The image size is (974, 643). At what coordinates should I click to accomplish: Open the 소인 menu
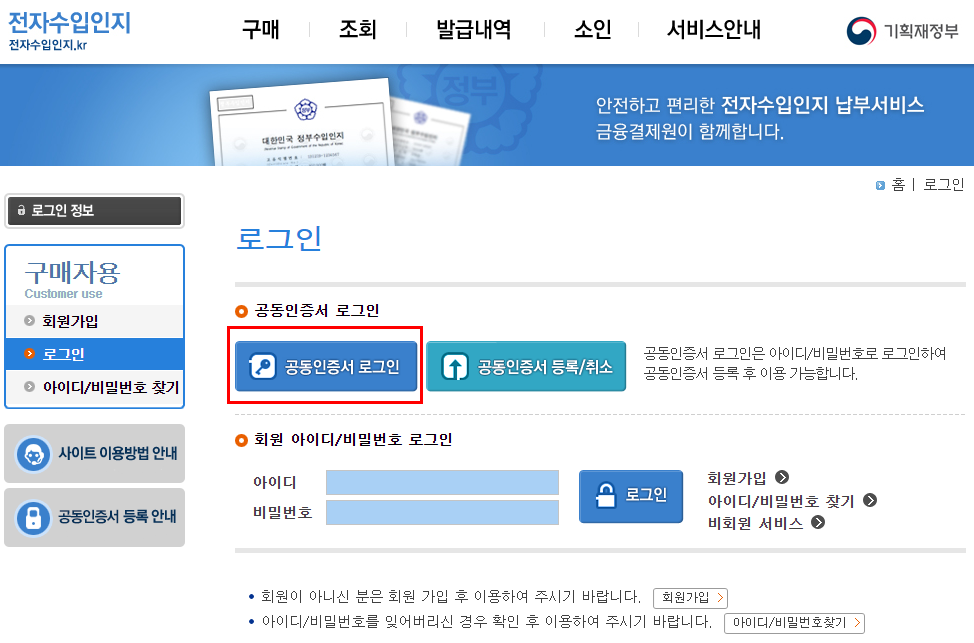[593, 29]
